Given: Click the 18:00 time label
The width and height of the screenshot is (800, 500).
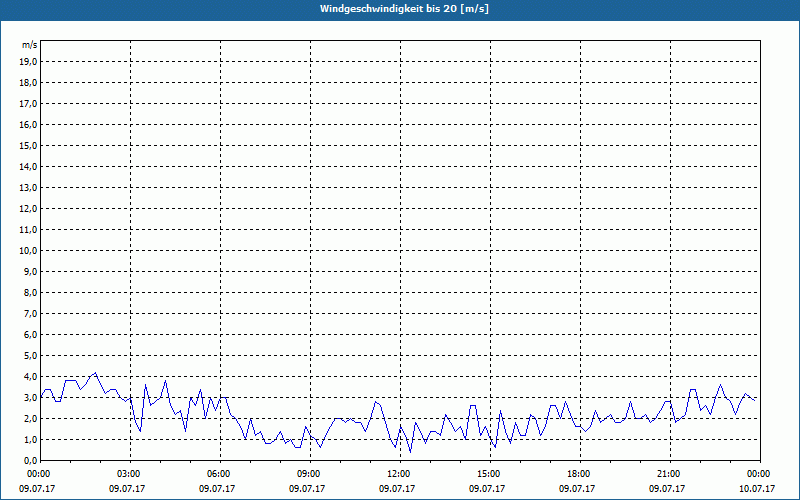Looking at the screenshot, I should [581, 474].
